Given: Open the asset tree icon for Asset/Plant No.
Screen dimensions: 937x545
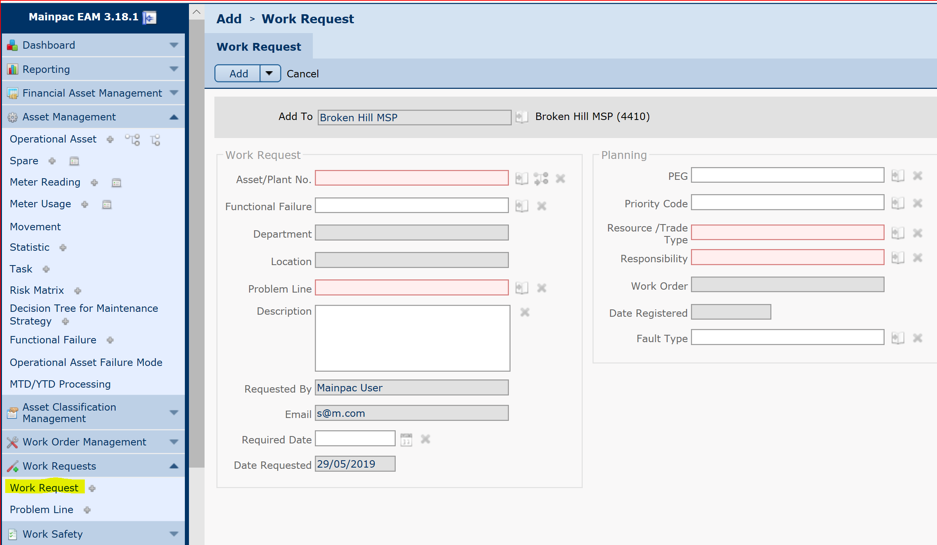Looking at the screenshot, I should [x=541, y=179].
